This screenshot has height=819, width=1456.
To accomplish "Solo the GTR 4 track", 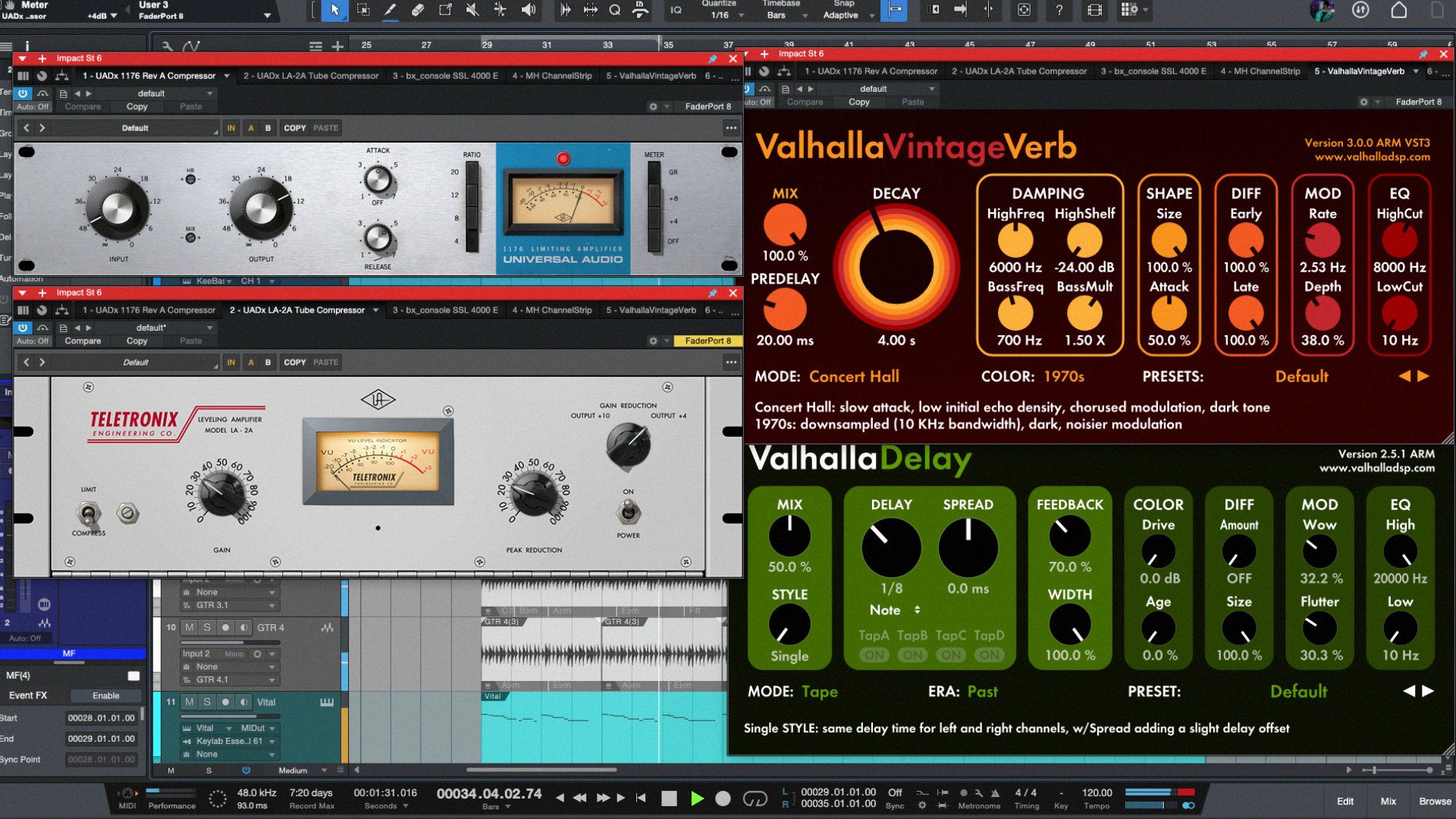I will pos(206,628).
